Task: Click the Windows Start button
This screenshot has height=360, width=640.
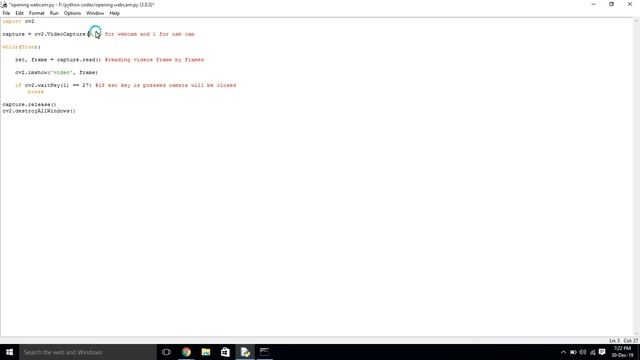Action: tap(9, 352)
